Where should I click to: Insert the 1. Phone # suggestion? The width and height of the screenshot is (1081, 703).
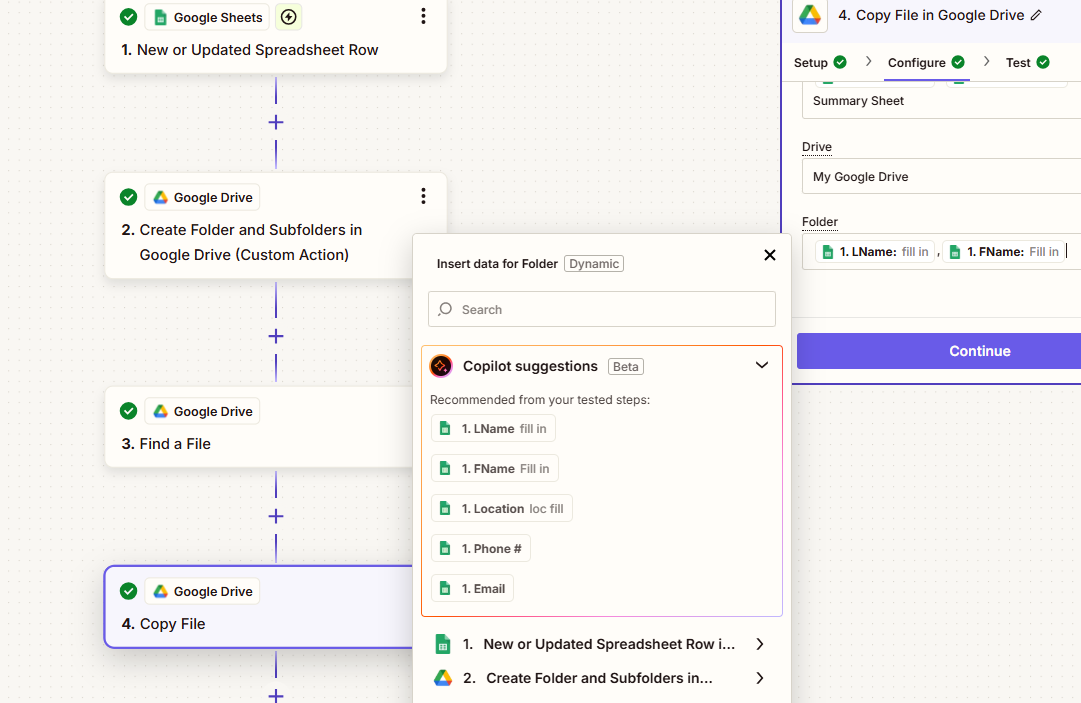coord(481,549)
